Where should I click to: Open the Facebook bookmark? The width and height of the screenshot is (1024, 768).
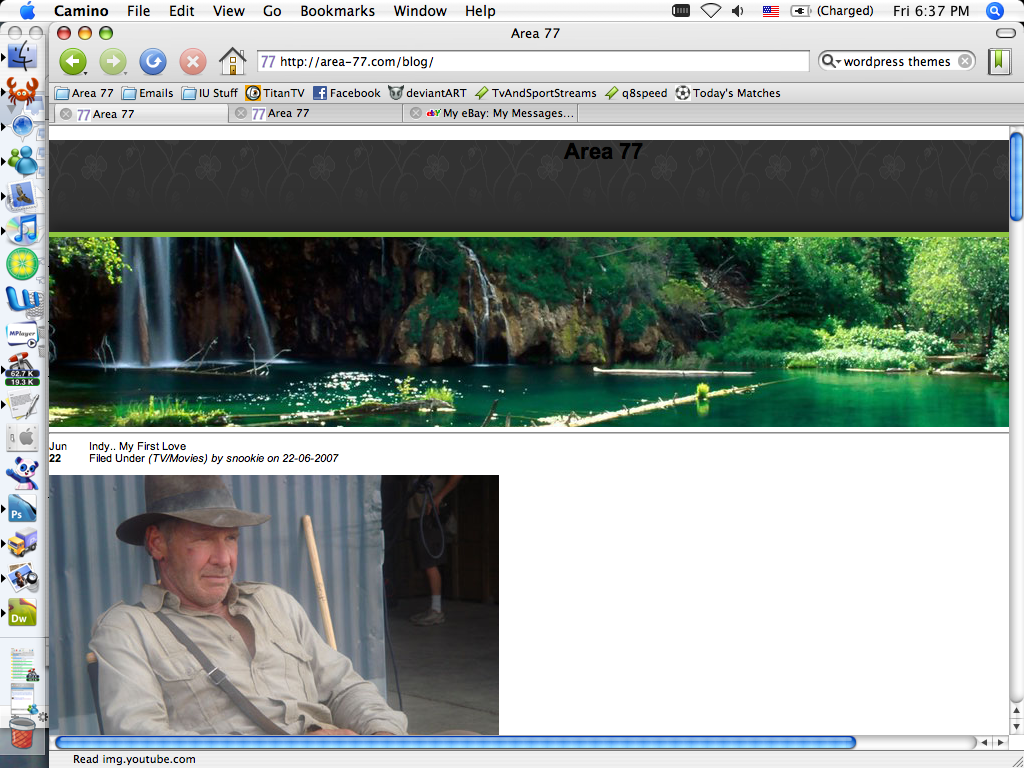tap(347, 93)
